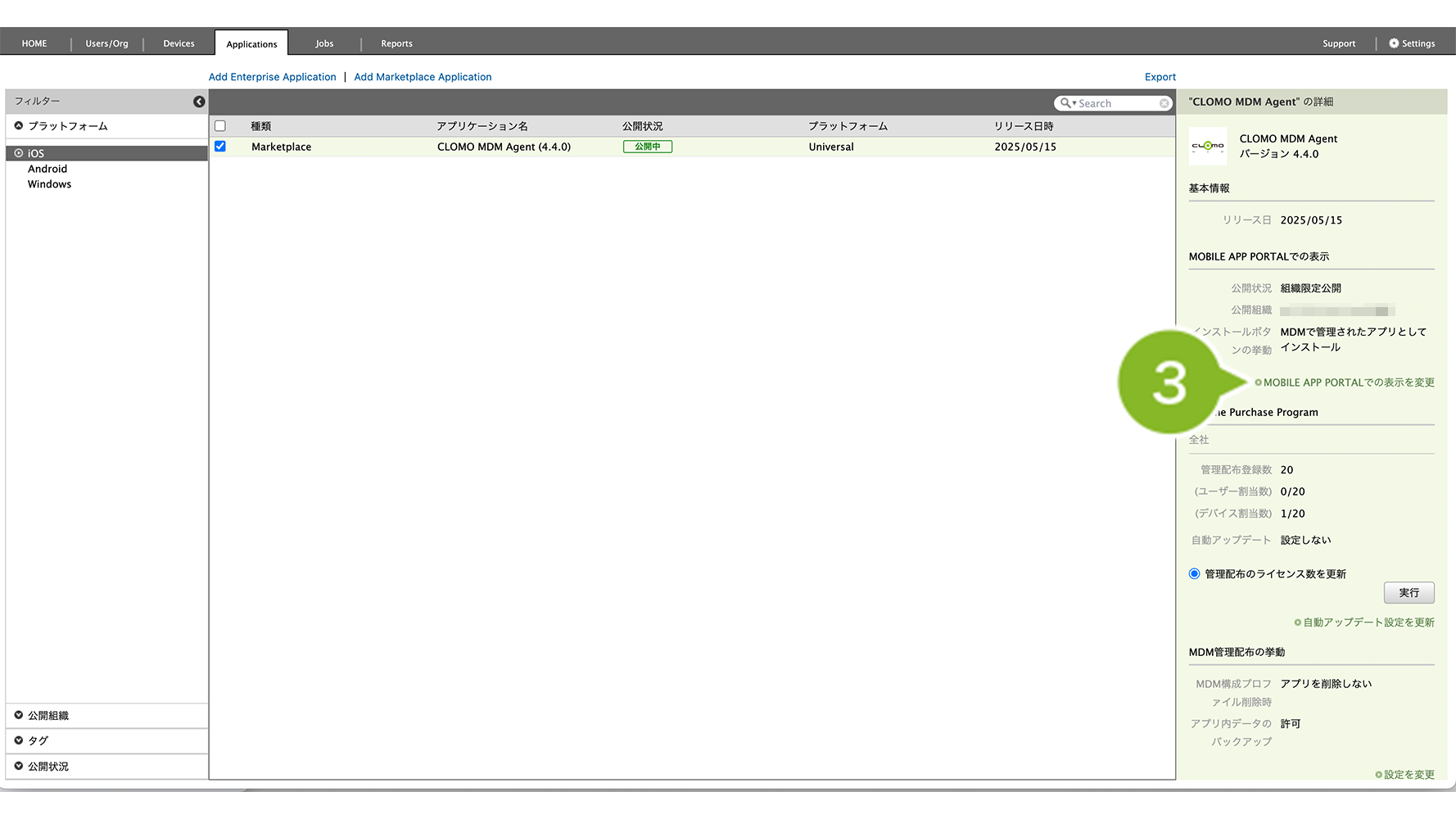Expand the タグ filter section
This screenshot has height=819, width=1456.
pyautogui.click(x=19, y=740)
